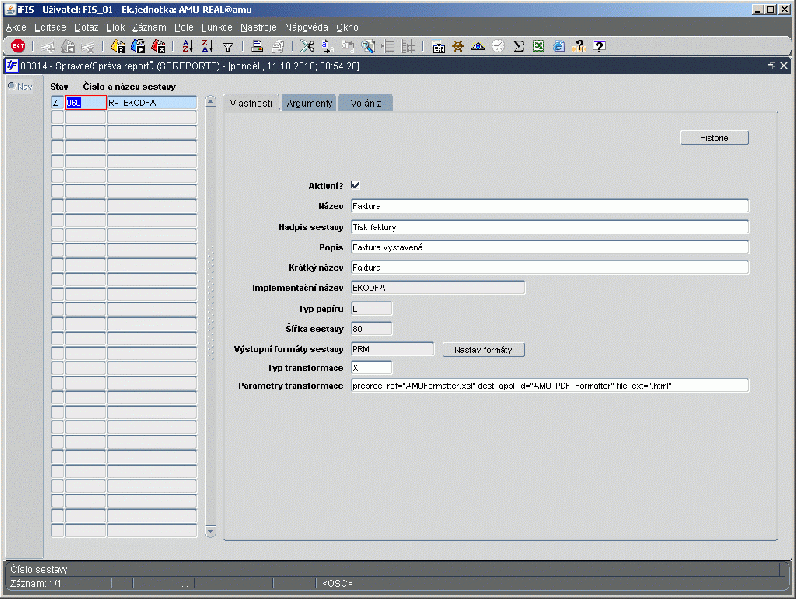The height and width of the screenshot is (599, 796).
Task: Click the list scrollbar up arrow
Action: (x=210, y=101)
